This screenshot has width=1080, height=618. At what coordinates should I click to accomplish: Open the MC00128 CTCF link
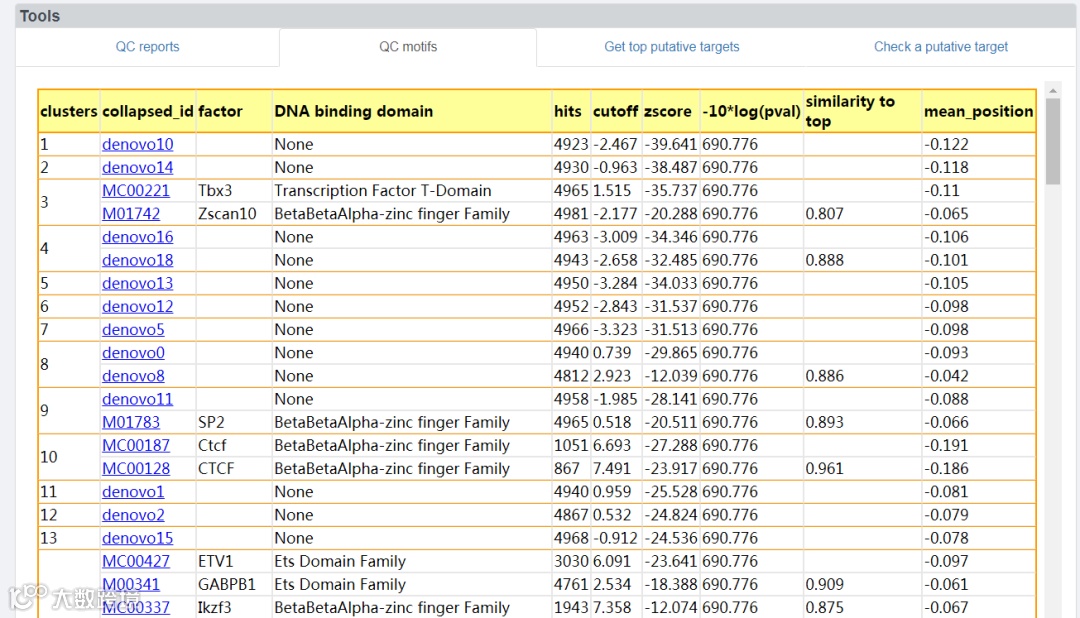136,468
